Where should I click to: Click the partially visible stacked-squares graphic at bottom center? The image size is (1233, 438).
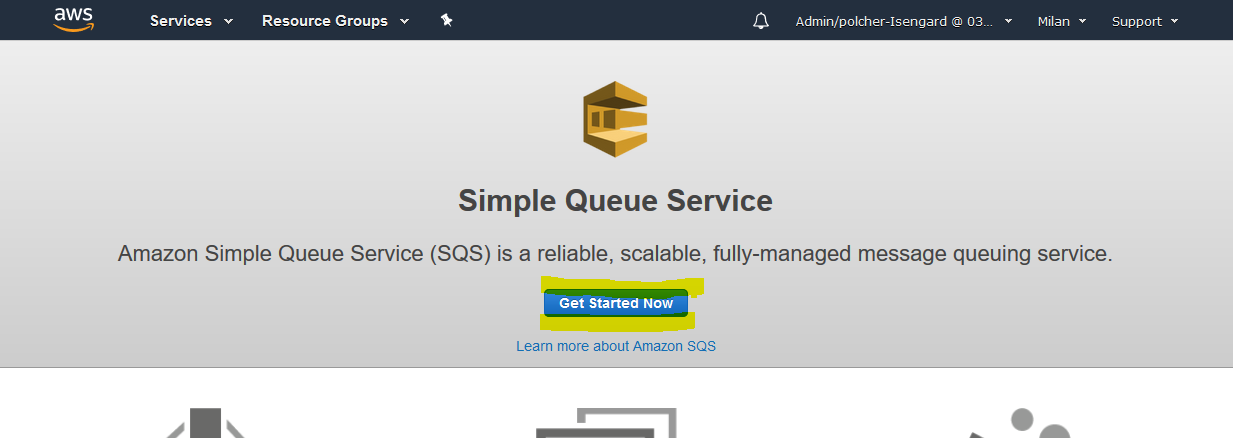click(607, 423)
